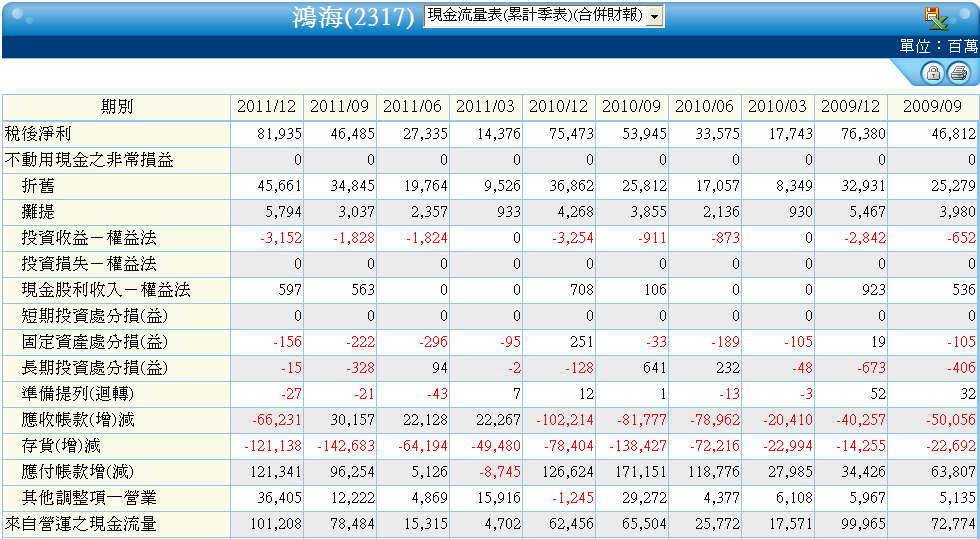The width and height of the screenshot is (980, 539).
Task: Click the 45,661 depreciation value
Action: pos(279,186)
